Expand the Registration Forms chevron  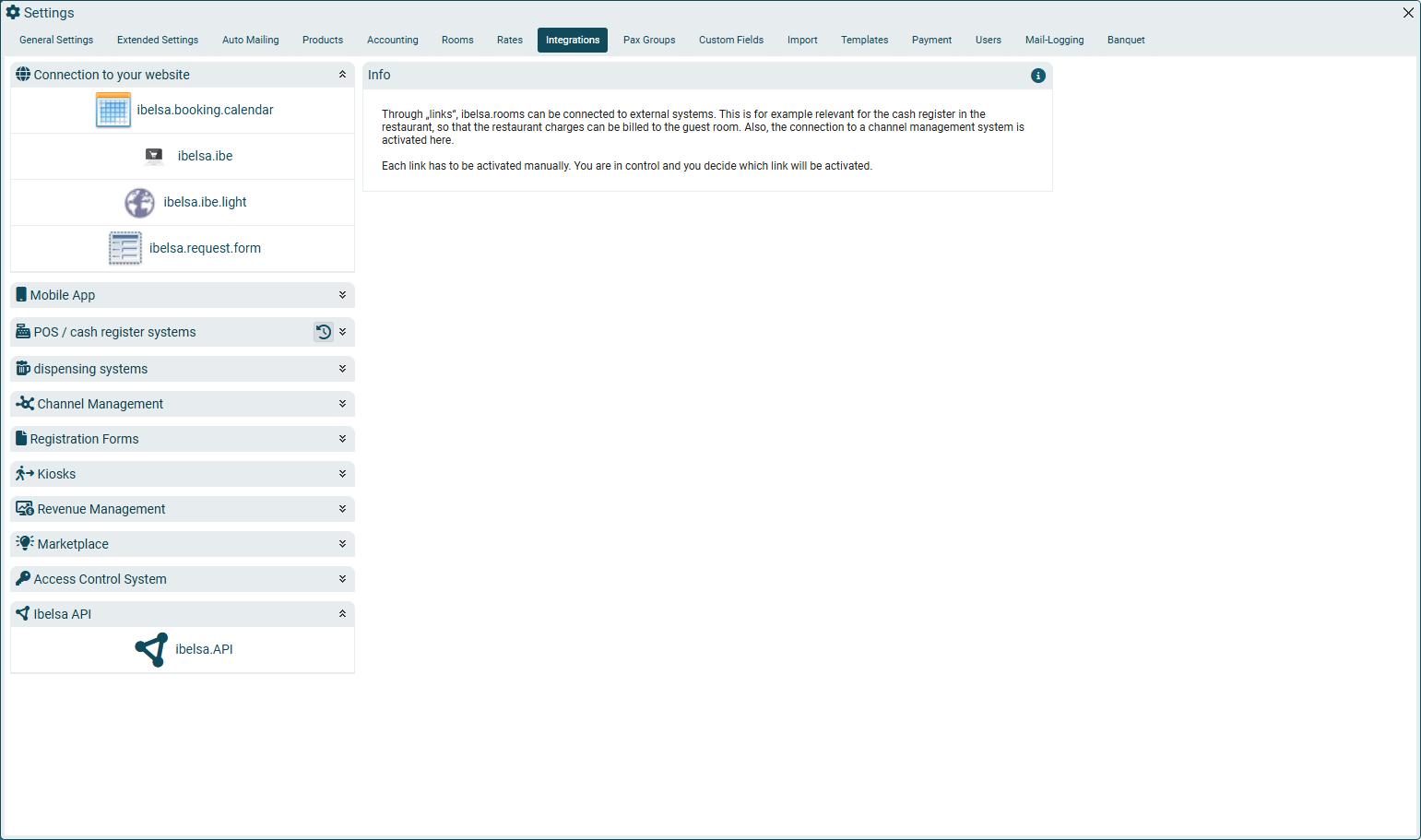pos(342,439)
